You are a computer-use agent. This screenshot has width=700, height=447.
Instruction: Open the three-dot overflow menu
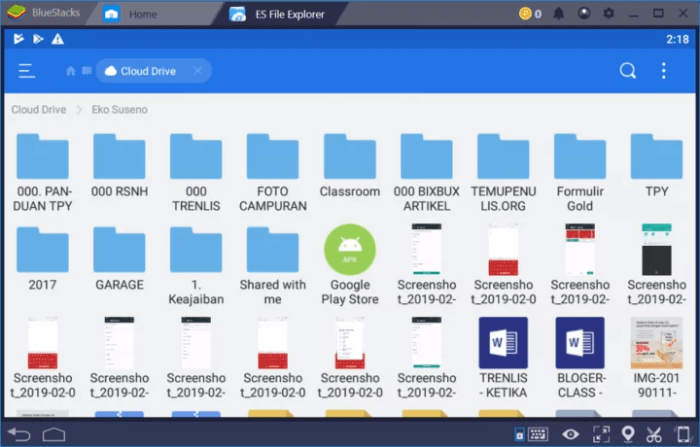pos(664,71)
